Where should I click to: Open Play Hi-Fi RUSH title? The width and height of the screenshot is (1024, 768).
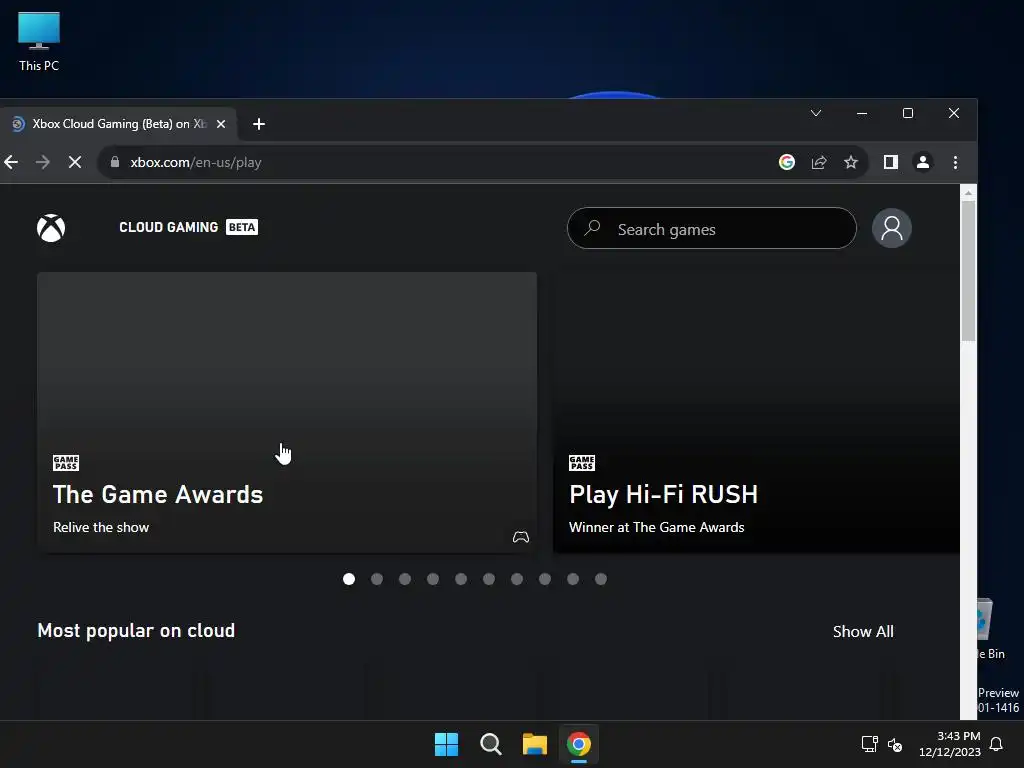point(663,494)
